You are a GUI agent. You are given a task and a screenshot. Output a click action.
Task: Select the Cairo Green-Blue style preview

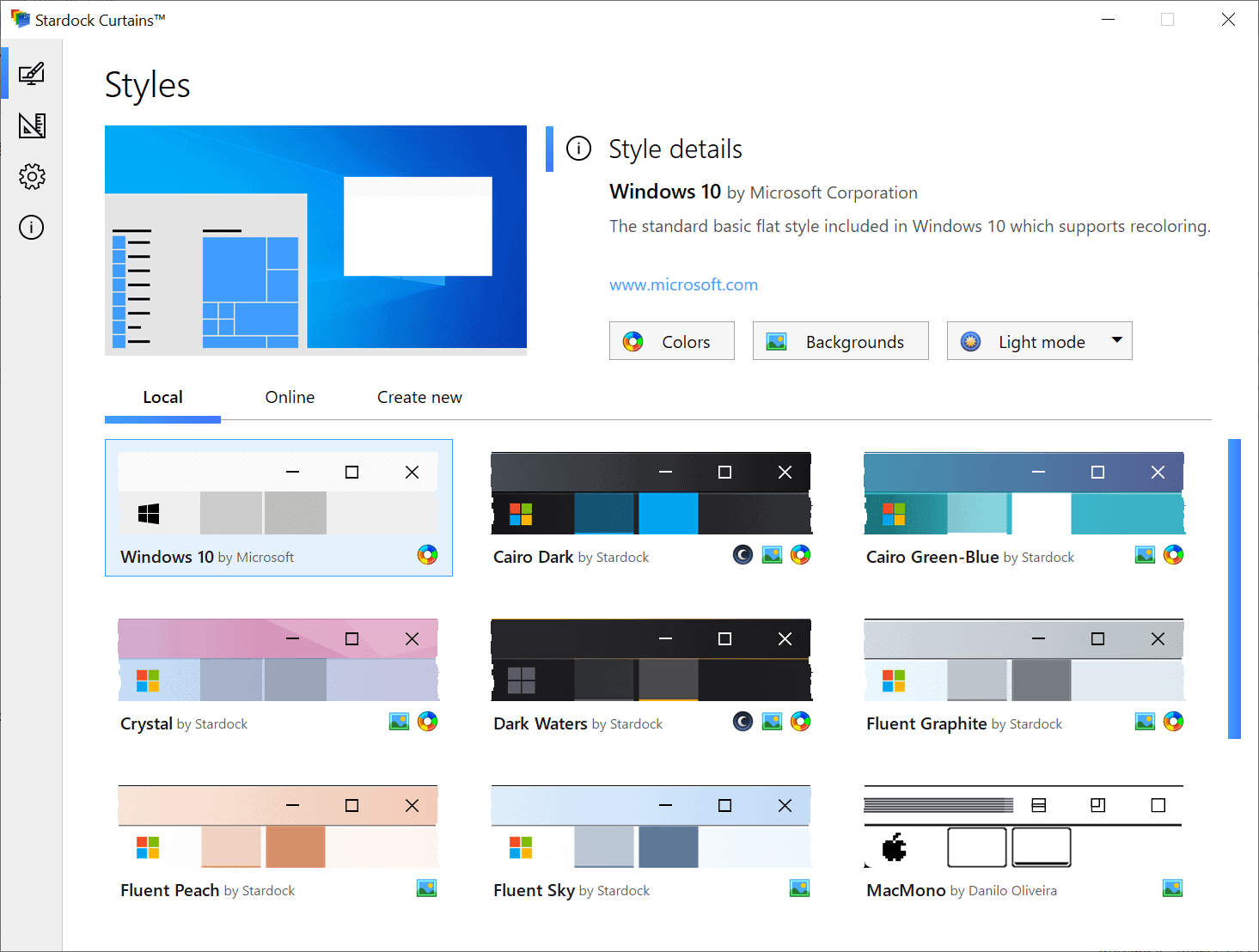(1024, 493)
